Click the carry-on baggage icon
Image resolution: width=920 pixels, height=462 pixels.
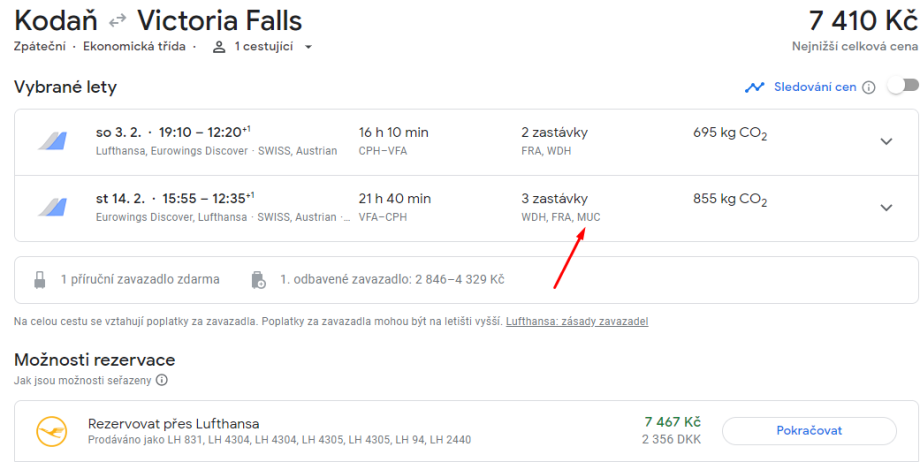[40, 280]
